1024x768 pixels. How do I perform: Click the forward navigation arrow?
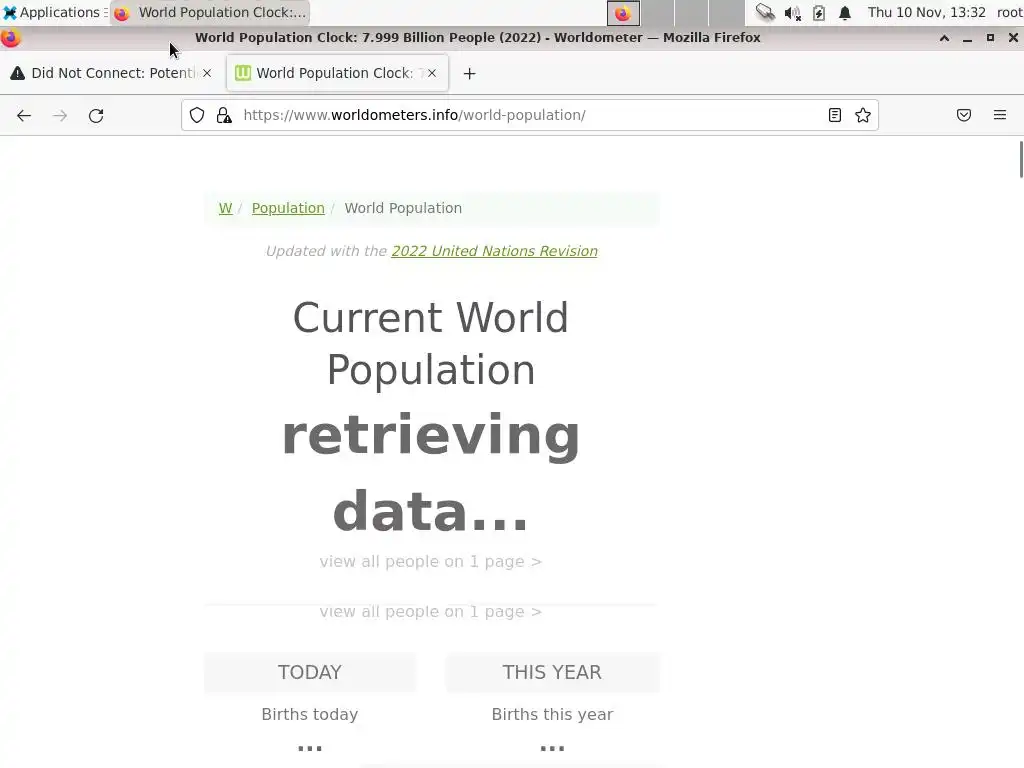(x=60, y=116)
